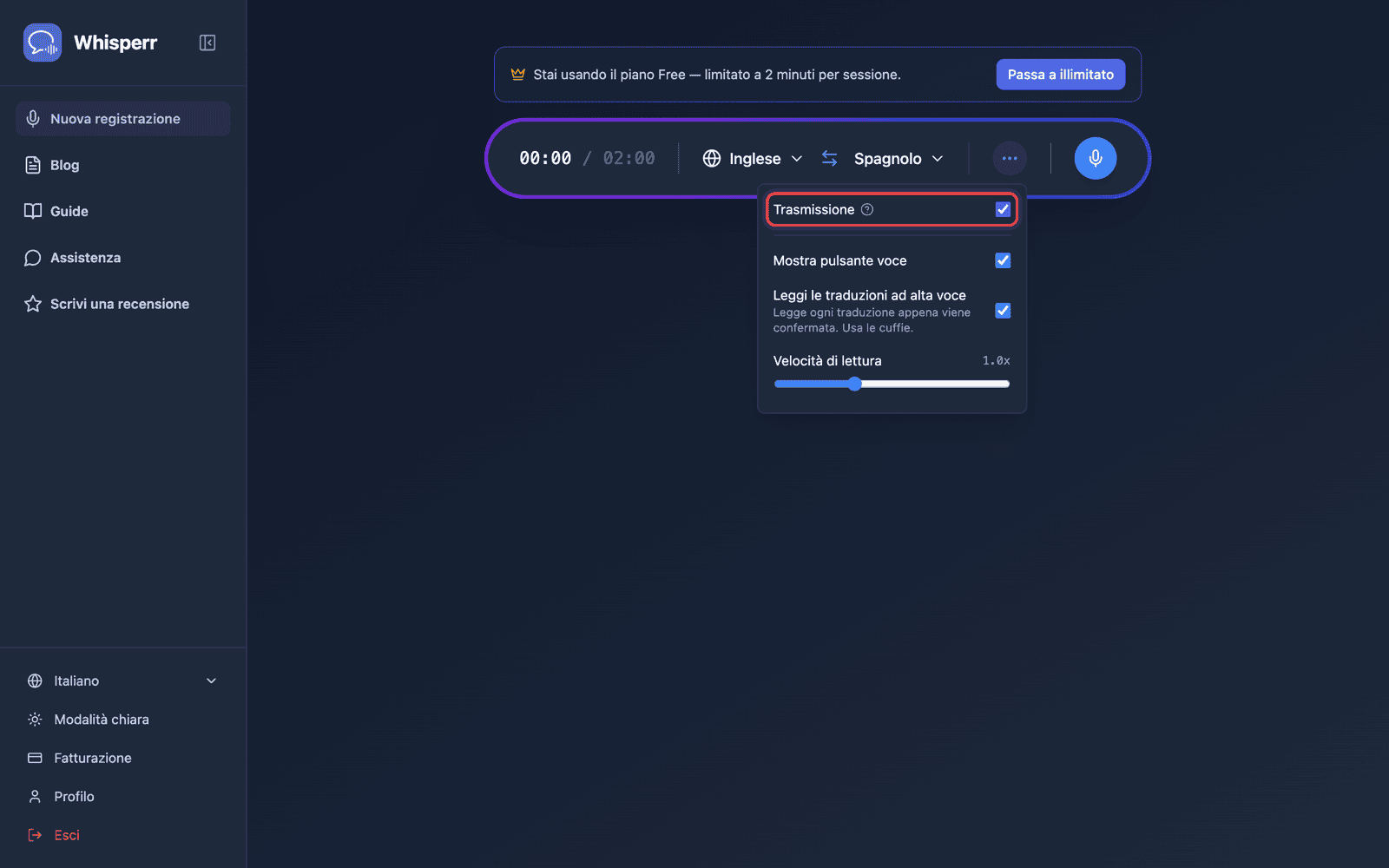This screenshot has height=868, width=1389.
Task: Click the 02:00 time limit display
Action: point(629,158)
